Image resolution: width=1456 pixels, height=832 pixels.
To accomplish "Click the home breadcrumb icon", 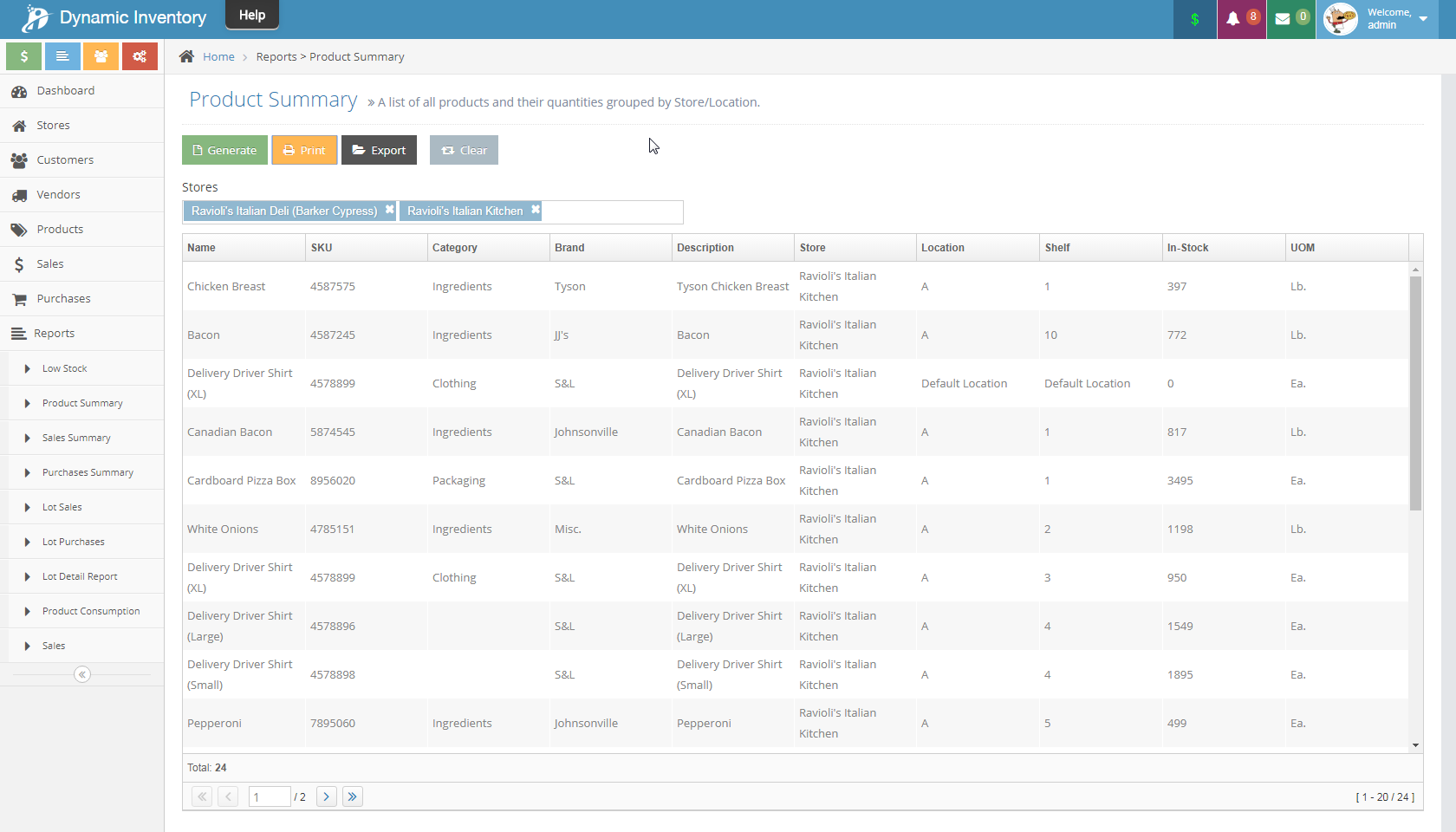I will pyautogui.click(x=186, y=55).
